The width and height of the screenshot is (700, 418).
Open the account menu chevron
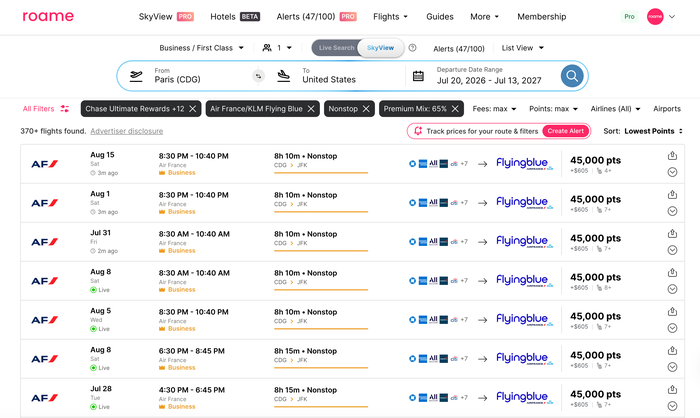(x=672, y=17)
